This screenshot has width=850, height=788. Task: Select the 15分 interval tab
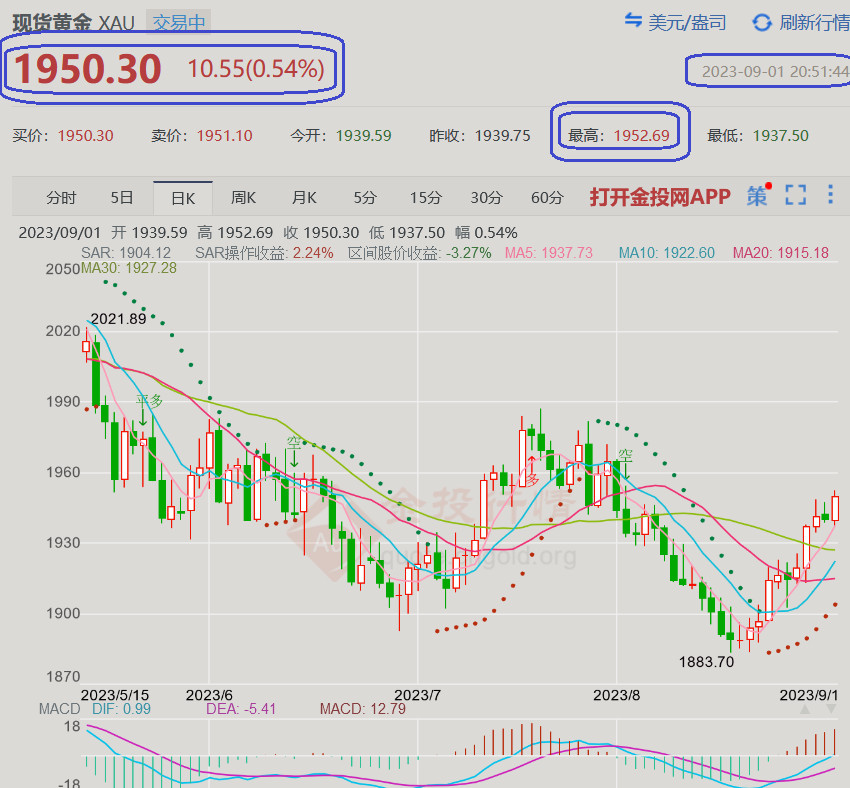click(x=425, y=198)
